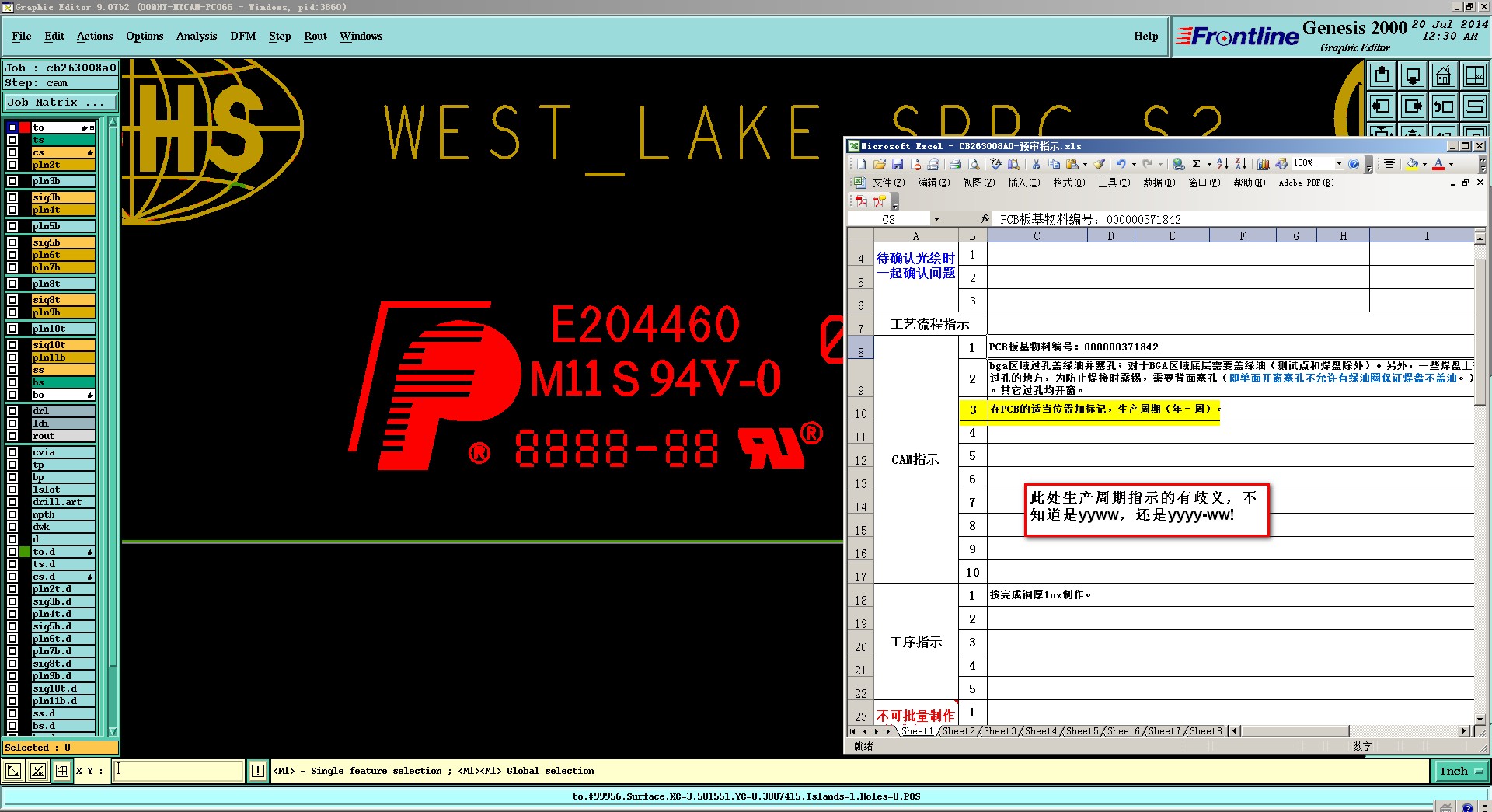
Task: Toggle visibility box of layer cvia
Action: (x=12, y=452)
